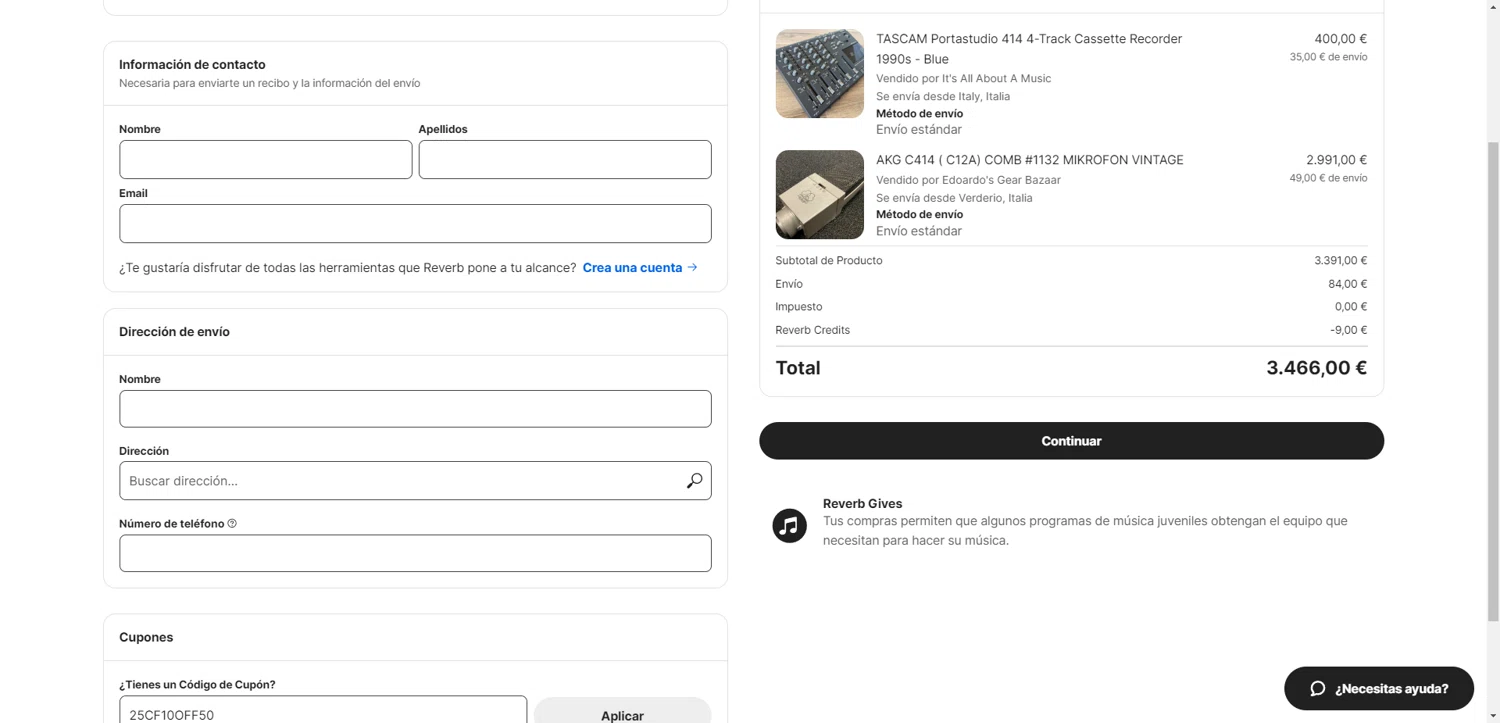Click the chat bubble help icon

1317,688
